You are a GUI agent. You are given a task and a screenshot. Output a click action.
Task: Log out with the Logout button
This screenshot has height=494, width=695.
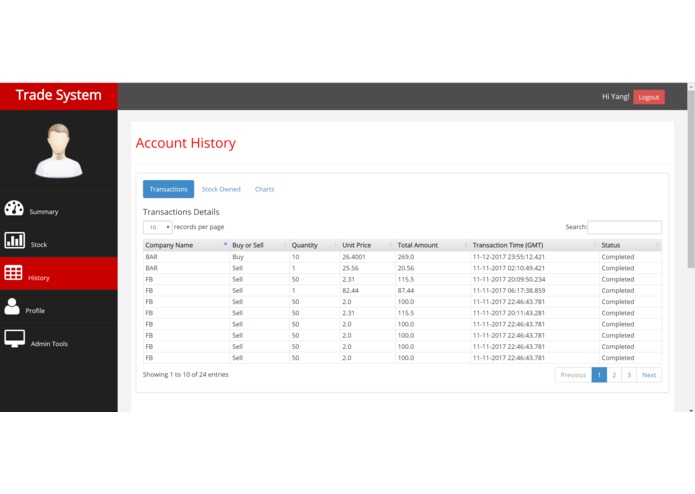click(x=649, y=97)
